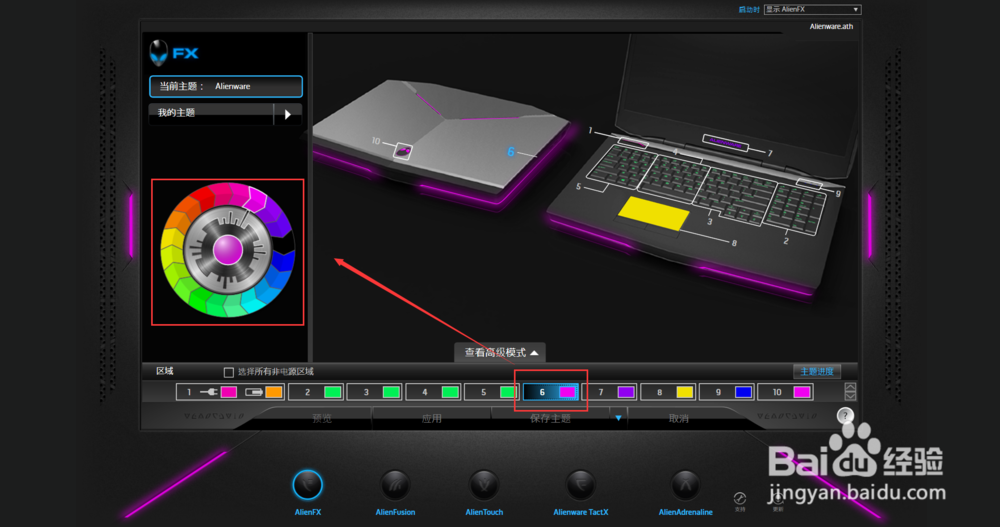Click zone 7 purple color swatch
1000x527 pixels.
tap(626, 392)
